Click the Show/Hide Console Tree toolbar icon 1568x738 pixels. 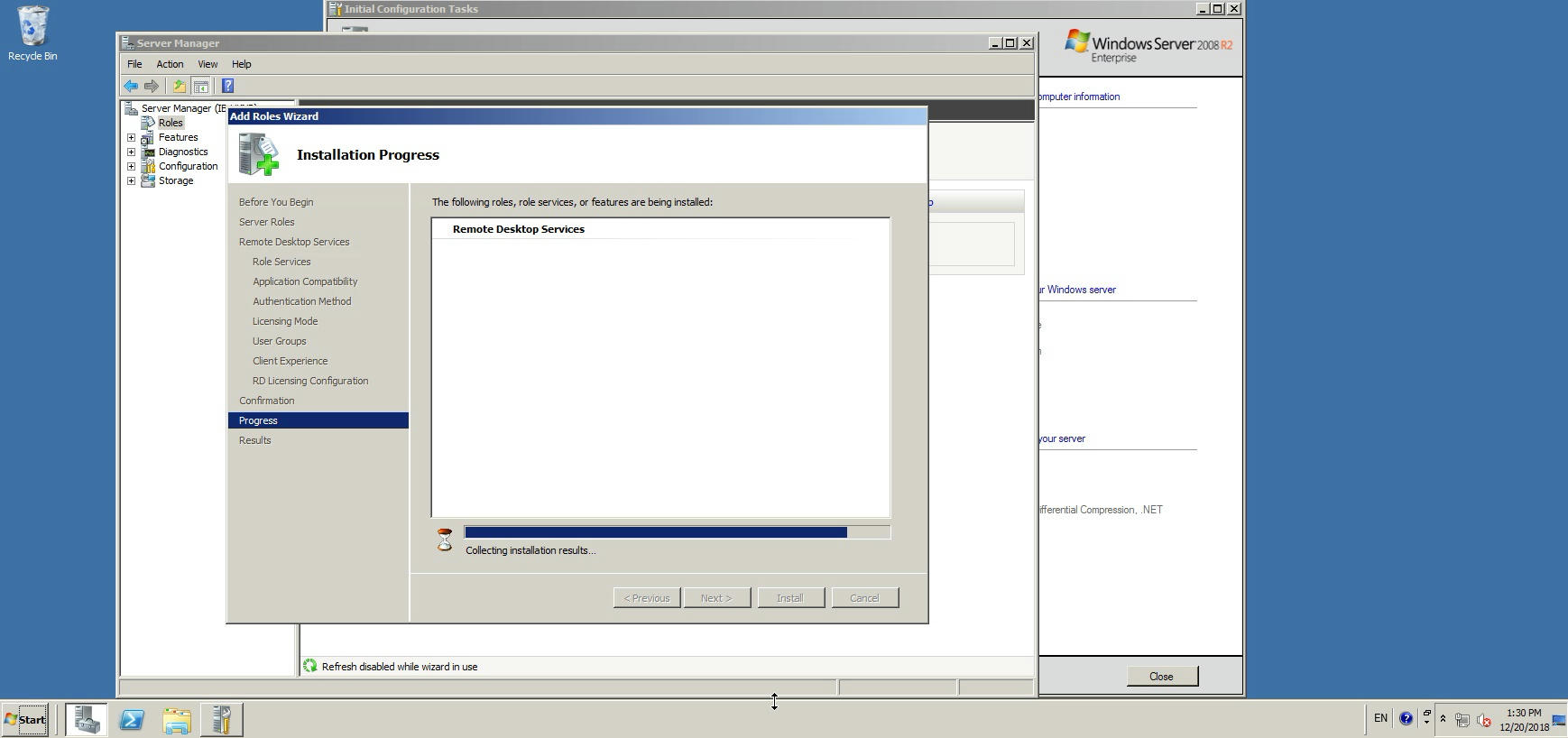201,87
